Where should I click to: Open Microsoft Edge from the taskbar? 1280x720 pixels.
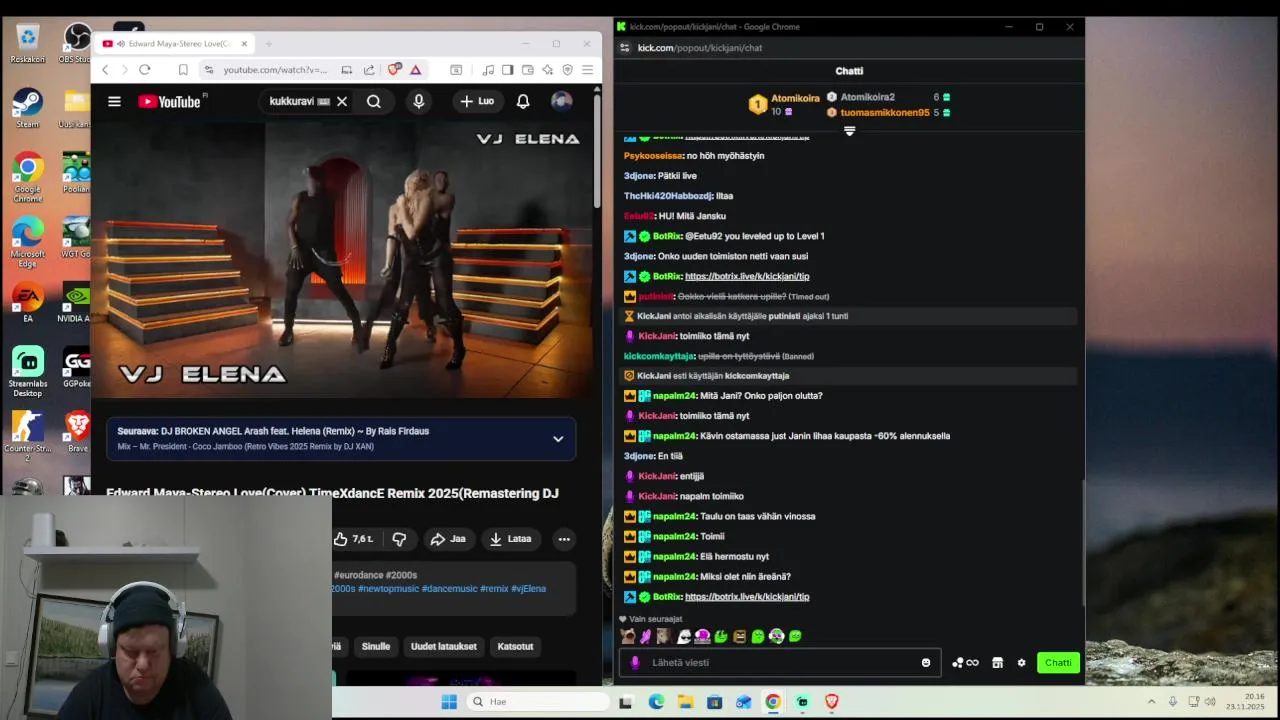(x=656, y=701)
